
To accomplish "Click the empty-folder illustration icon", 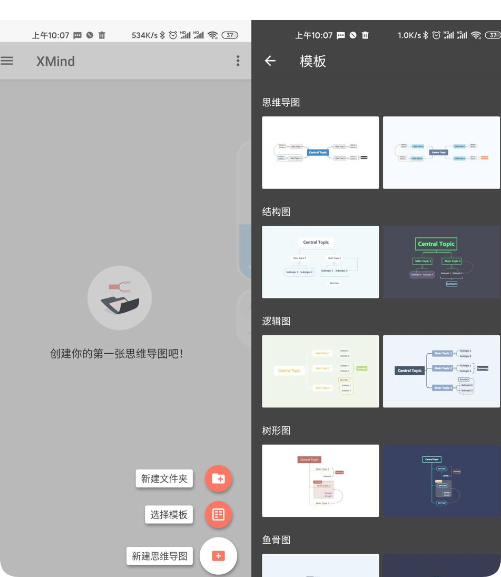I will point(120,298).
